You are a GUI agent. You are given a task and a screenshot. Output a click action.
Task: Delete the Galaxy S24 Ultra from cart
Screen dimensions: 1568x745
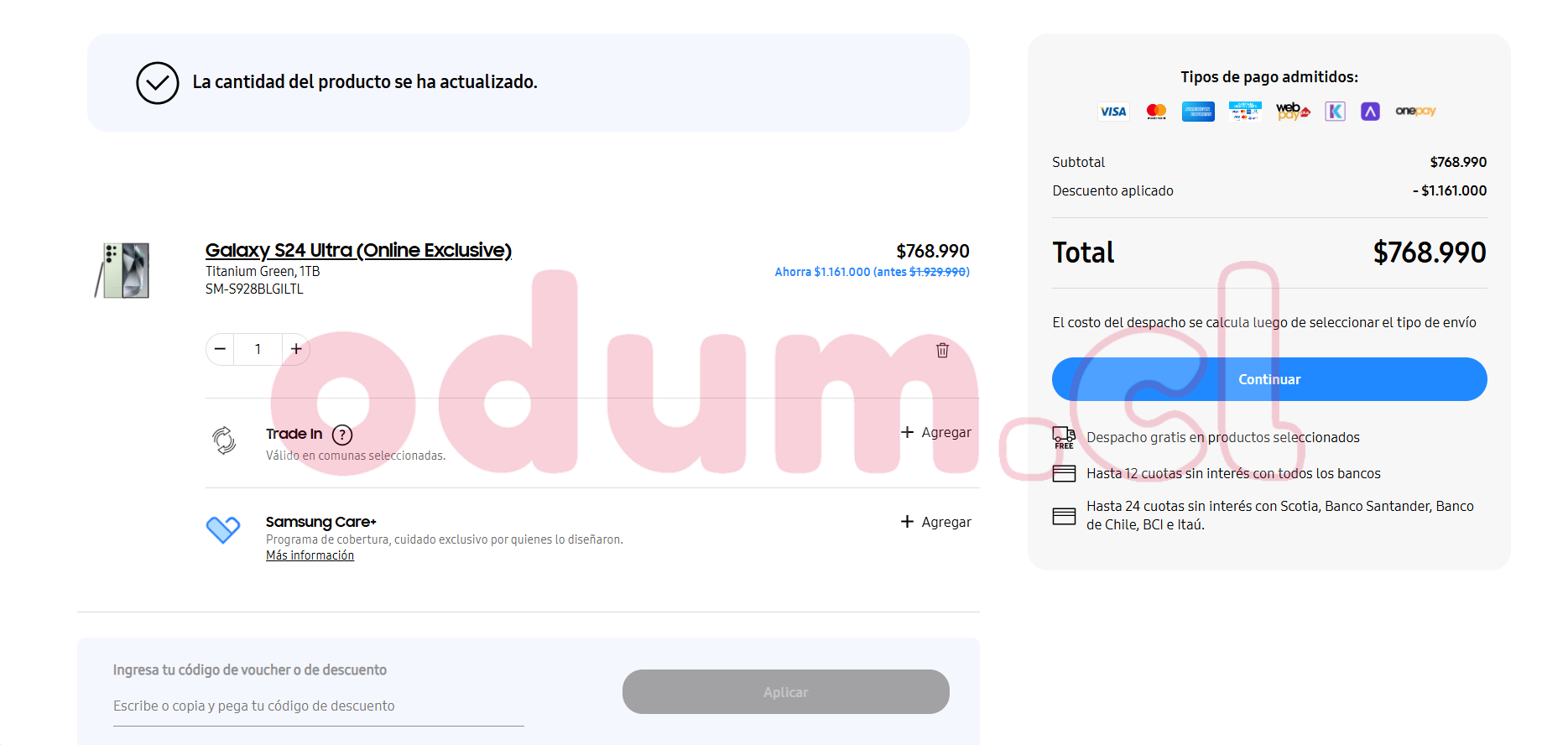(x=942, y=350)
